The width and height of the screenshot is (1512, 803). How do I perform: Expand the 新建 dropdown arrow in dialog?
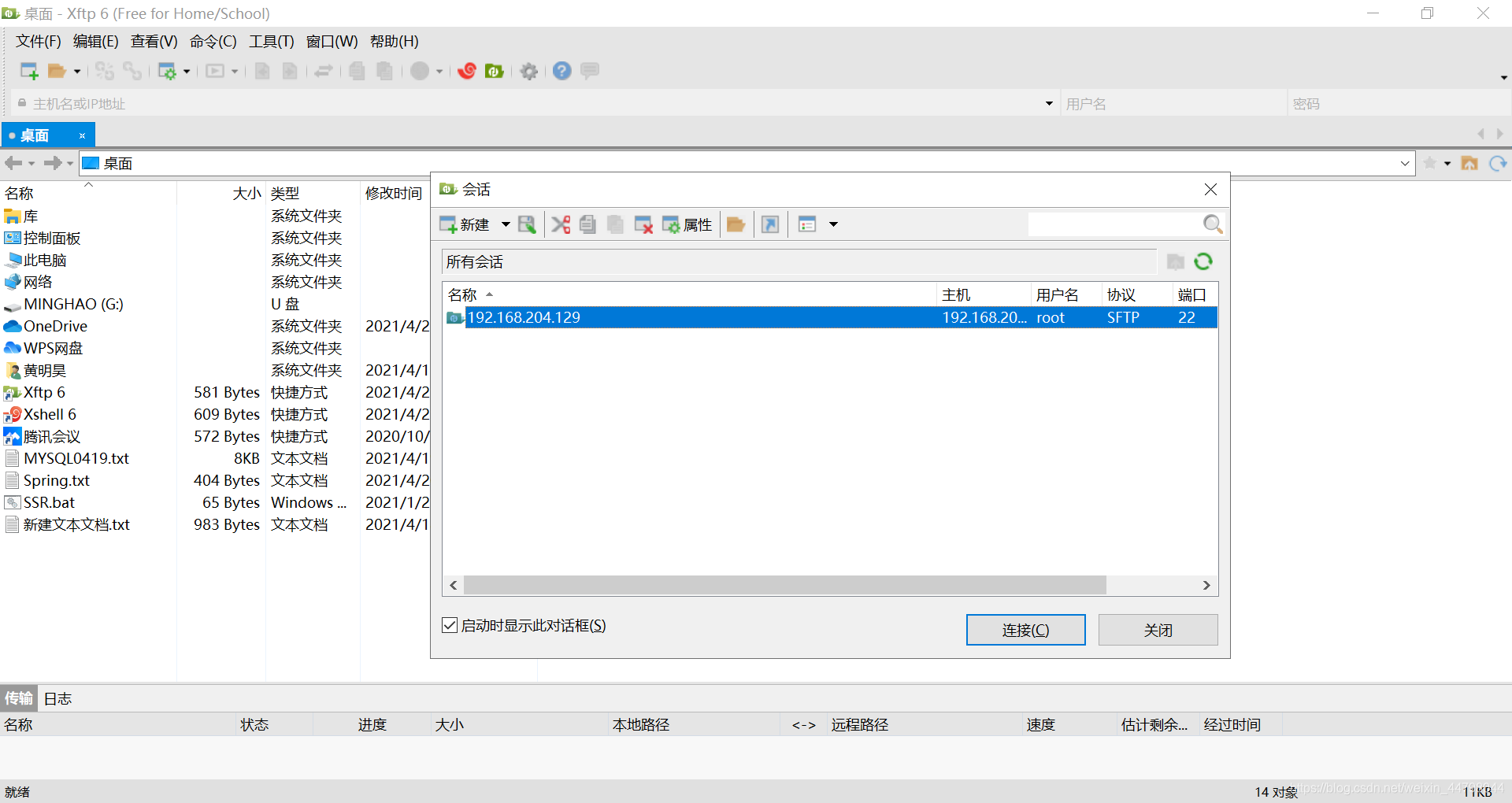[506, 225]
